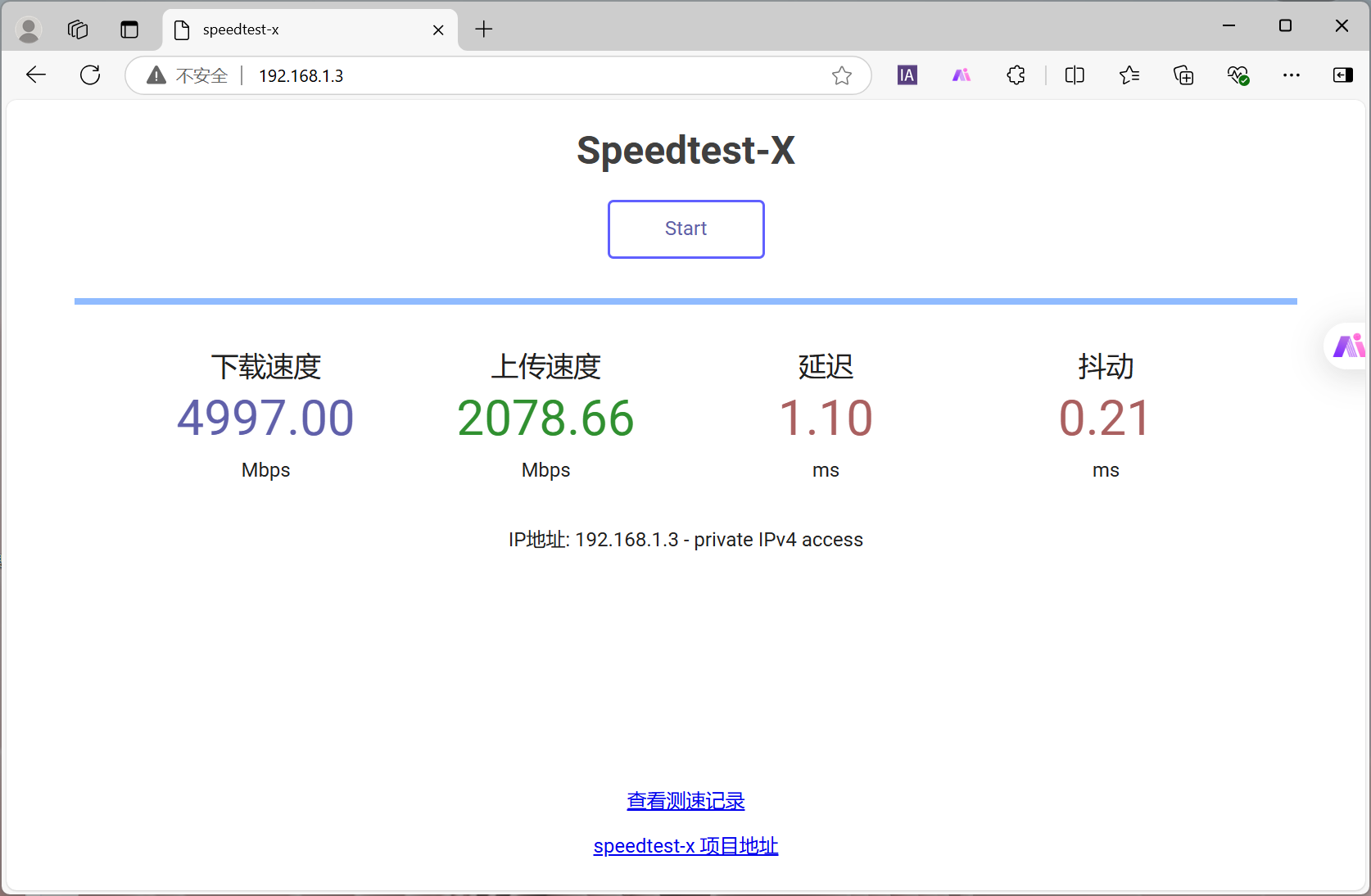Image resolution: width=1371 pixels, height=896 pixels.
Task: Add page to favorites with star icon
Action: [841, 75]
